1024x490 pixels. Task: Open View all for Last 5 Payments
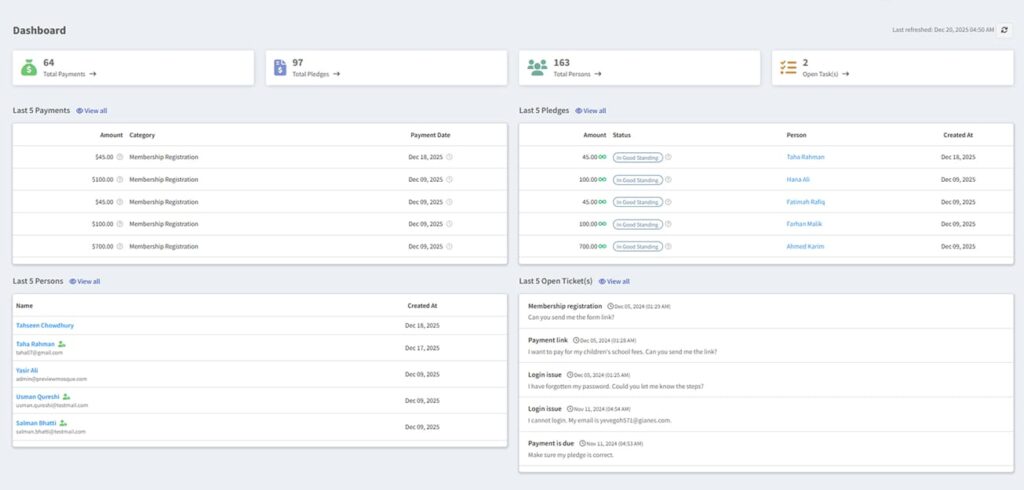pos(91,111)
